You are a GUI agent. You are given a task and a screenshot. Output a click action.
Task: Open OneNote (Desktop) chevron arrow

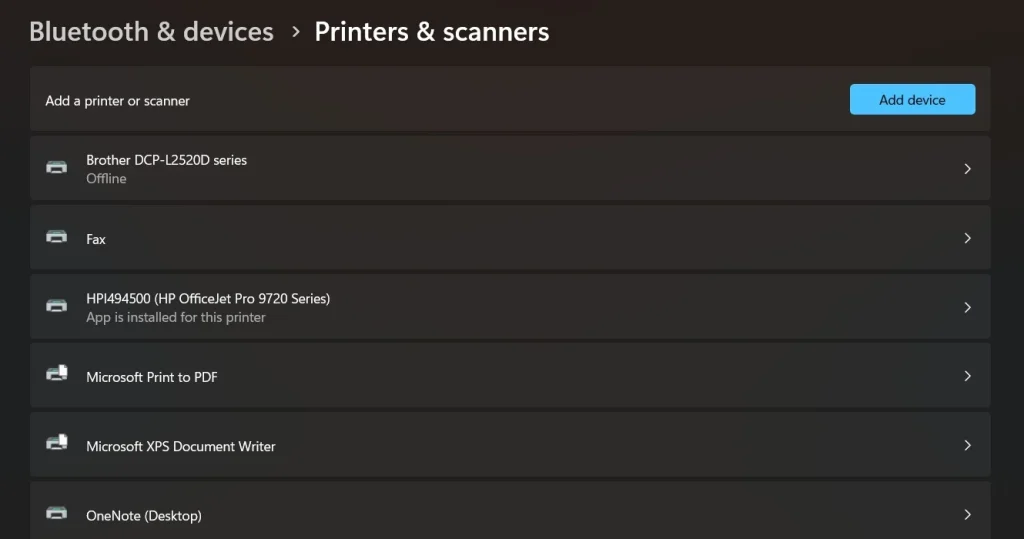[x=967, y=514]
